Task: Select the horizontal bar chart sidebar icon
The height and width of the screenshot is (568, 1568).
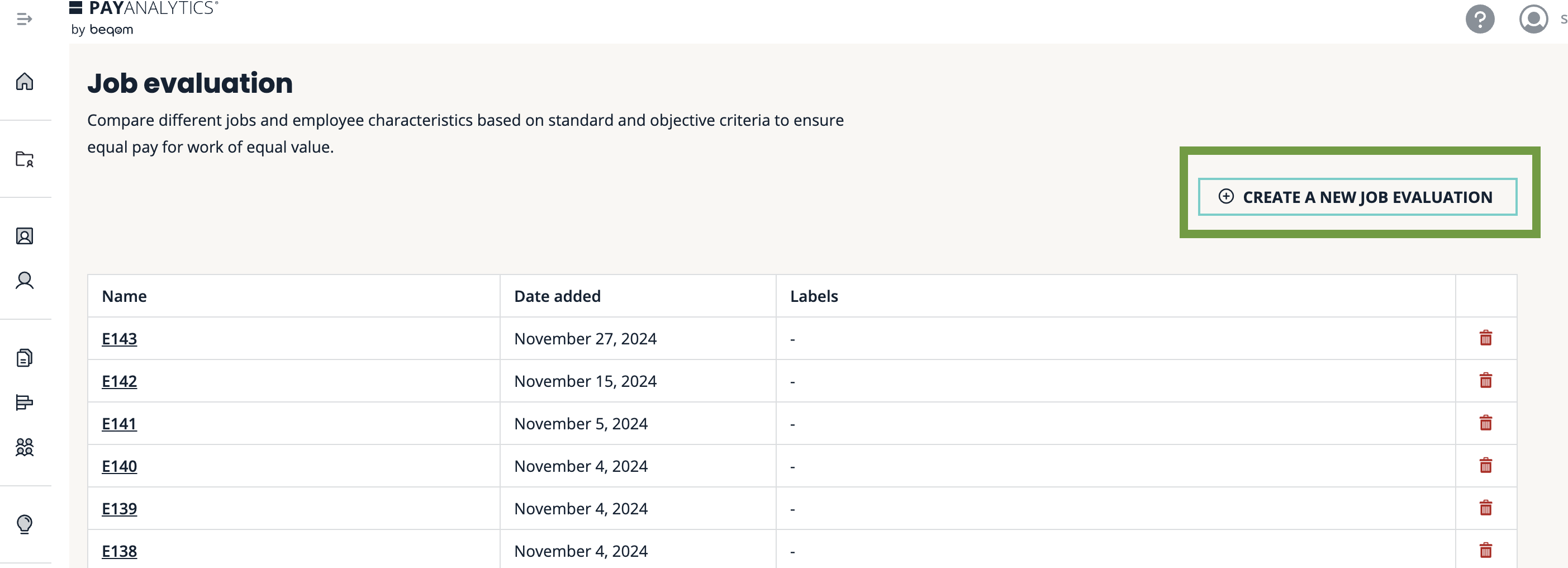Action: 25,403
